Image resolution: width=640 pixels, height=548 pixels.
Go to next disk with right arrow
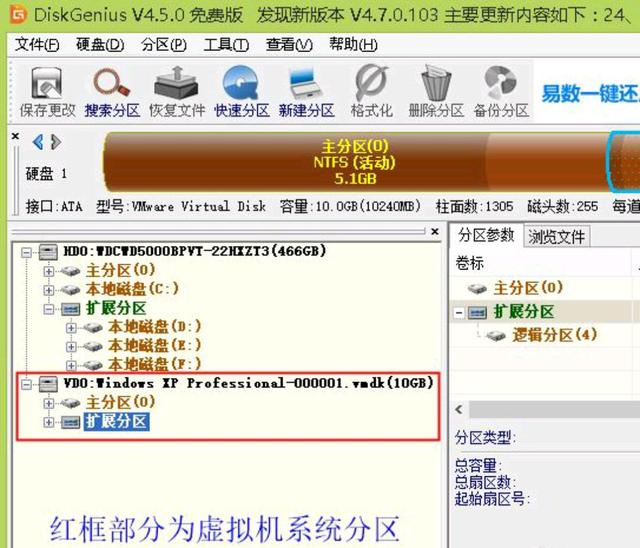click(x=56, y=142)
